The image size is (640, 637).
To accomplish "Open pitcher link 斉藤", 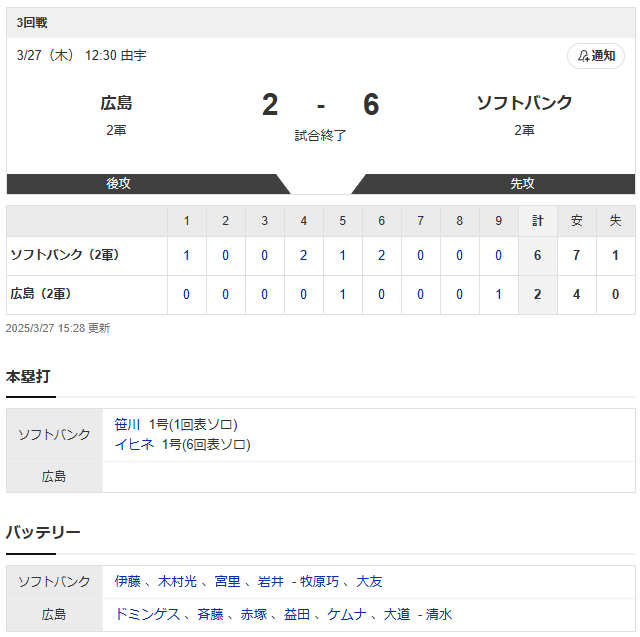I will [x=210, y=614].
